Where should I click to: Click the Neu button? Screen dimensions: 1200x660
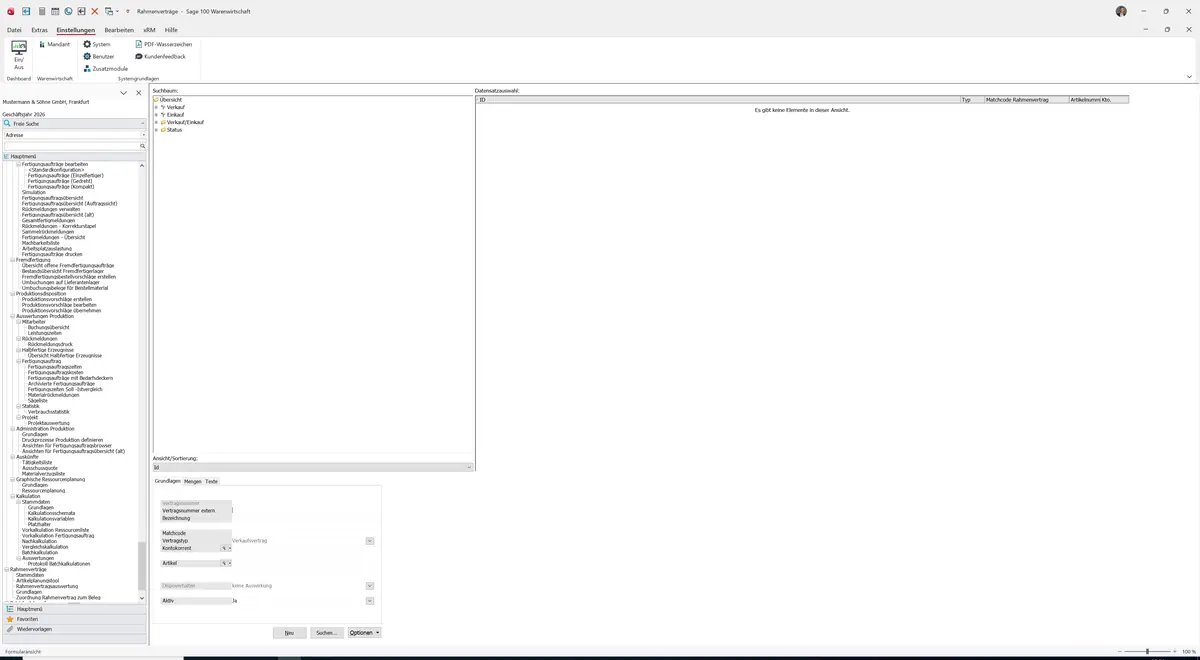[x=289, y=633]
